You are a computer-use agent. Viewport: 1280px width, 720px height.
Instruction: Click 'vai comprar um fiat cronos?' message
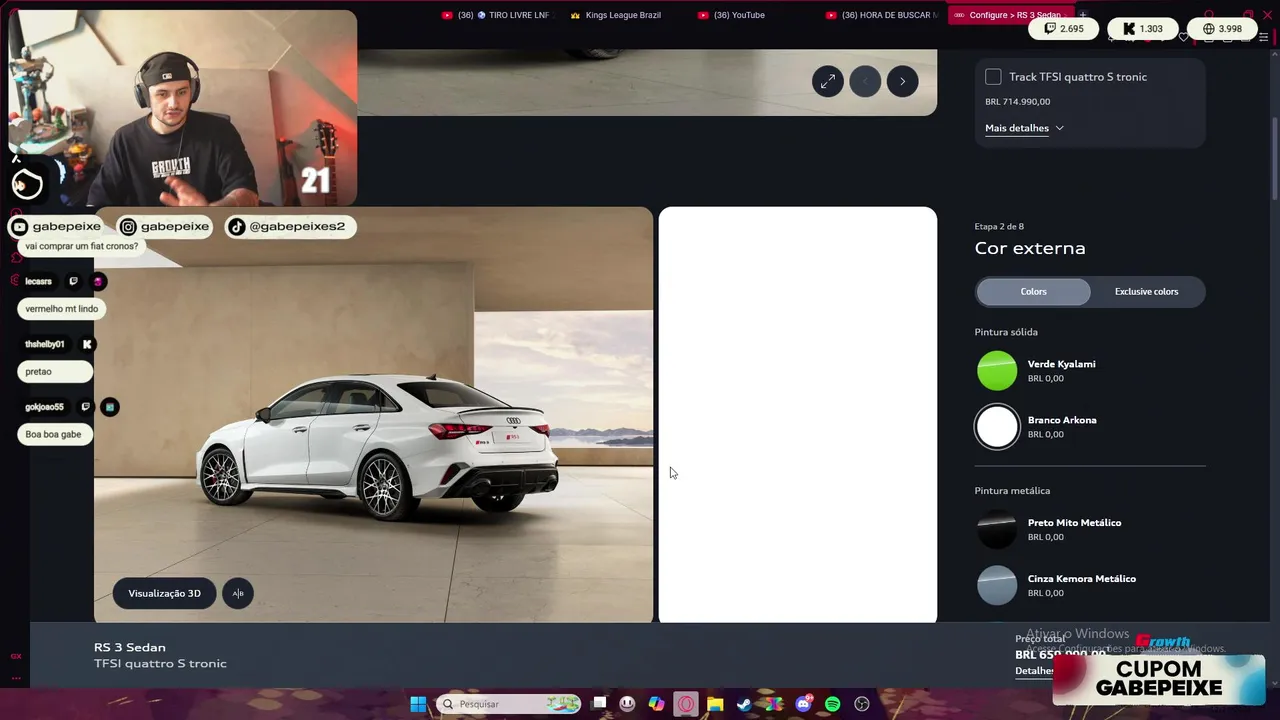(x=82, y=246)
